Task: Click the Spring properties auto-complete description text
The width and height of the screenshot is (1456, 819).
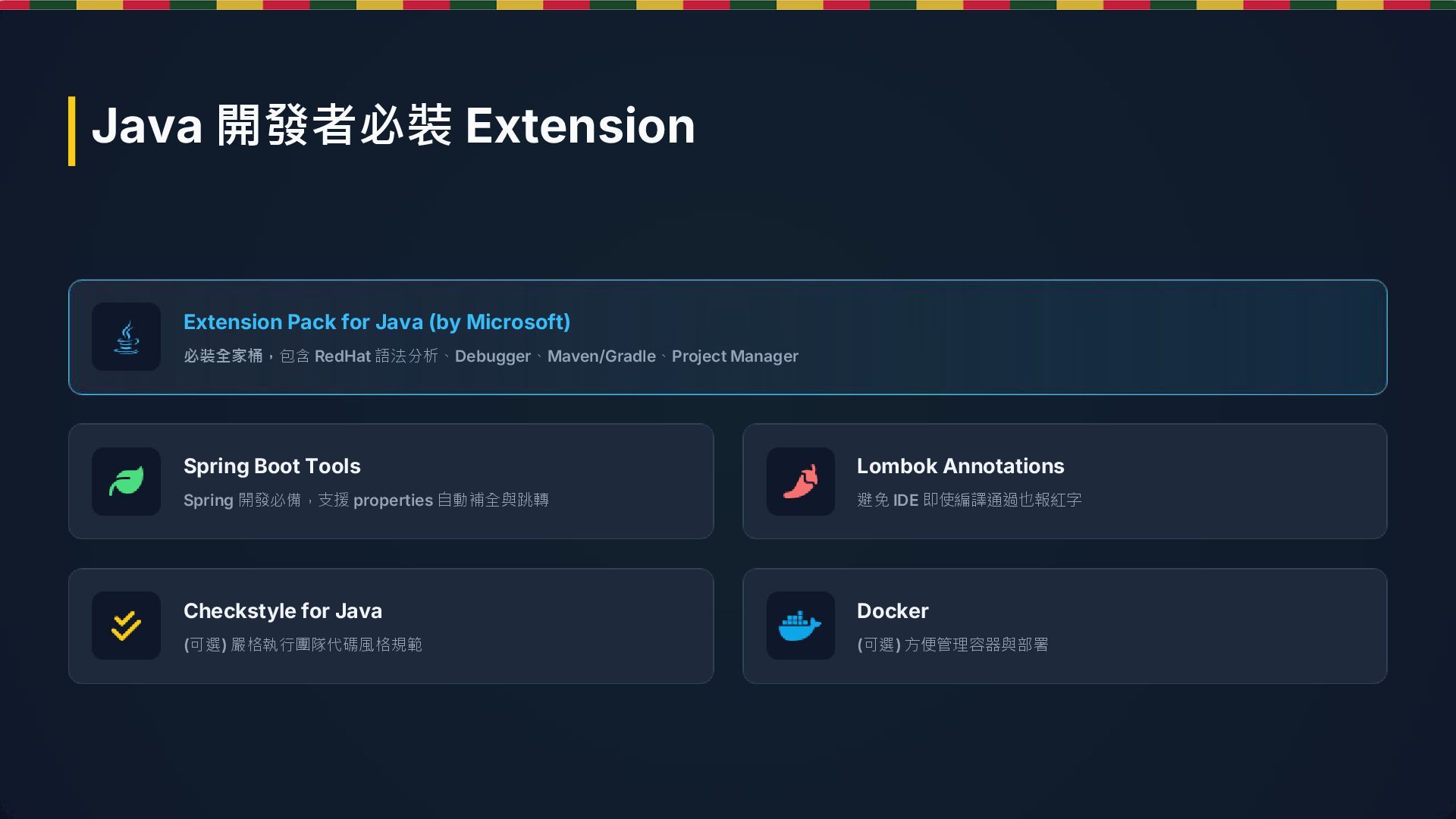Action: [366, 500]
